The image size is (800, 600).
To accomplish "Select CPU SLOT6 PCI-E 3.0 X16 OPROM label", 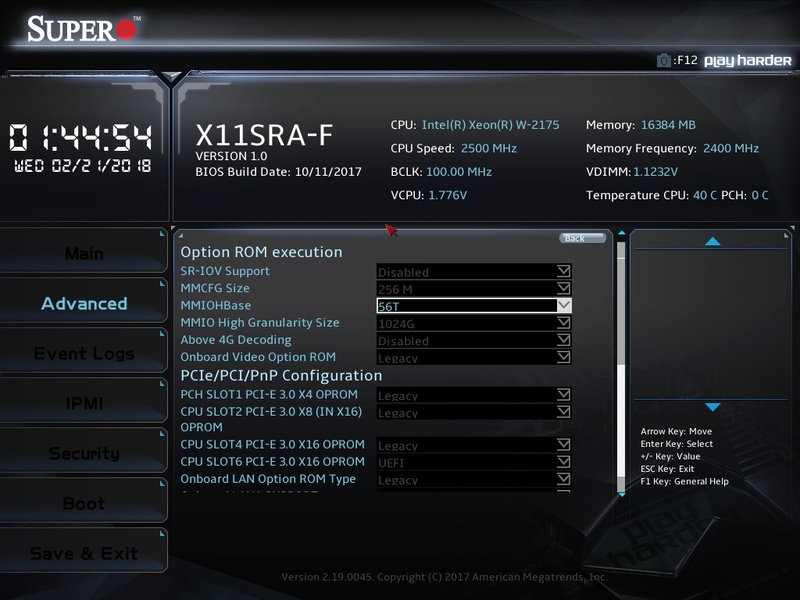I will [272, 462].
